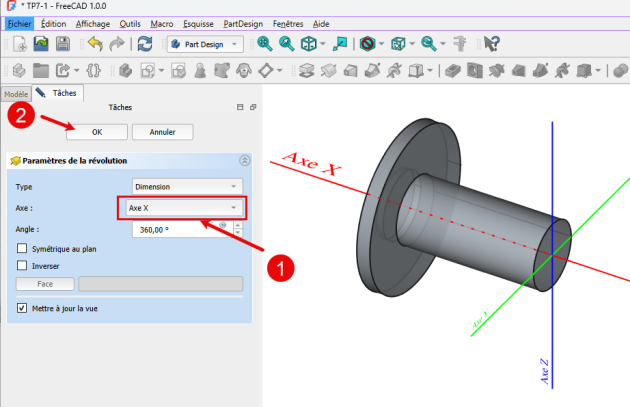Click the What's This help cursor icon

[x=493, y=44]
